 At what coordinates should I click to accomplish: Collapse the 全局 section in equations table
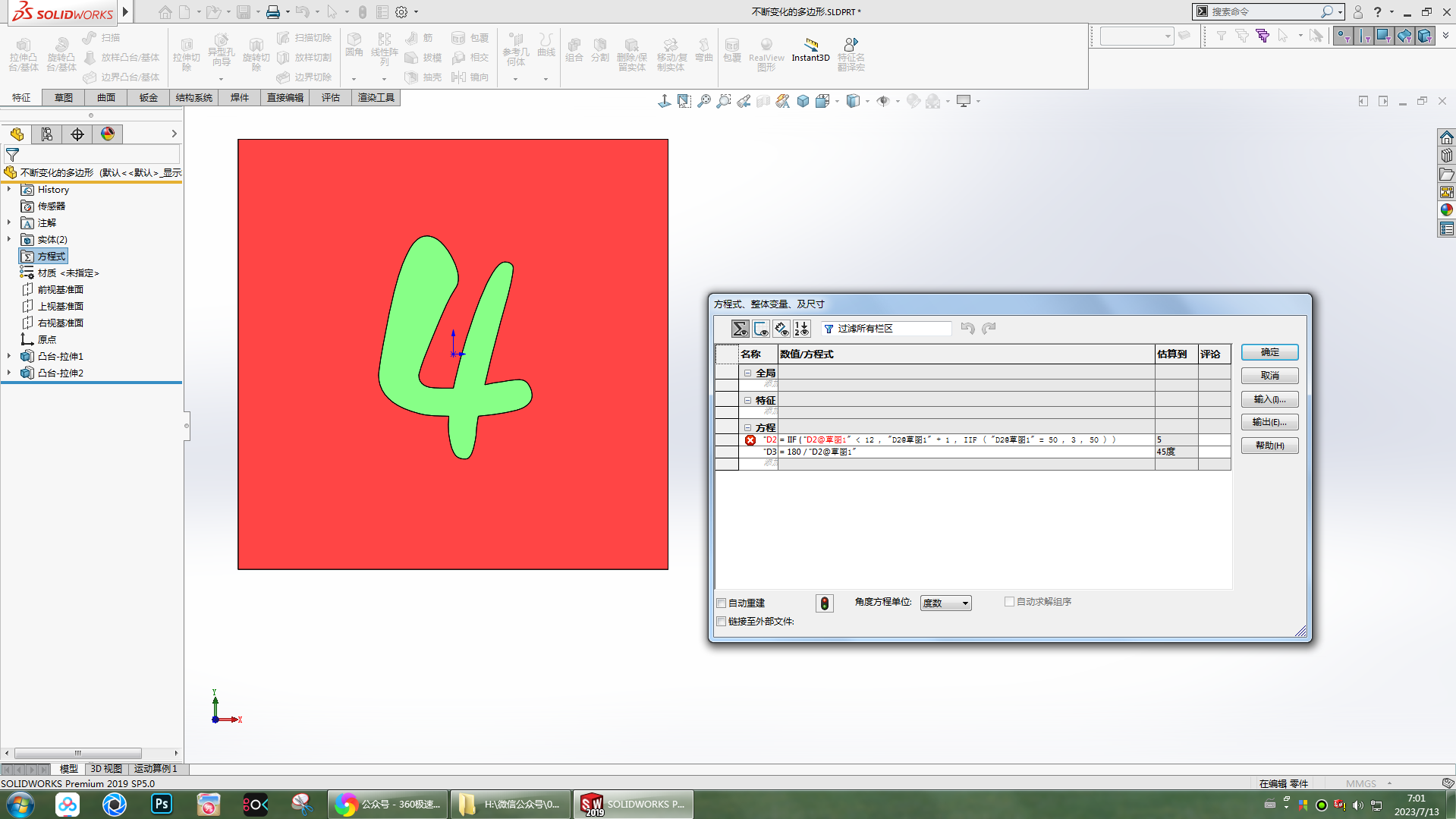coord(747,373)
